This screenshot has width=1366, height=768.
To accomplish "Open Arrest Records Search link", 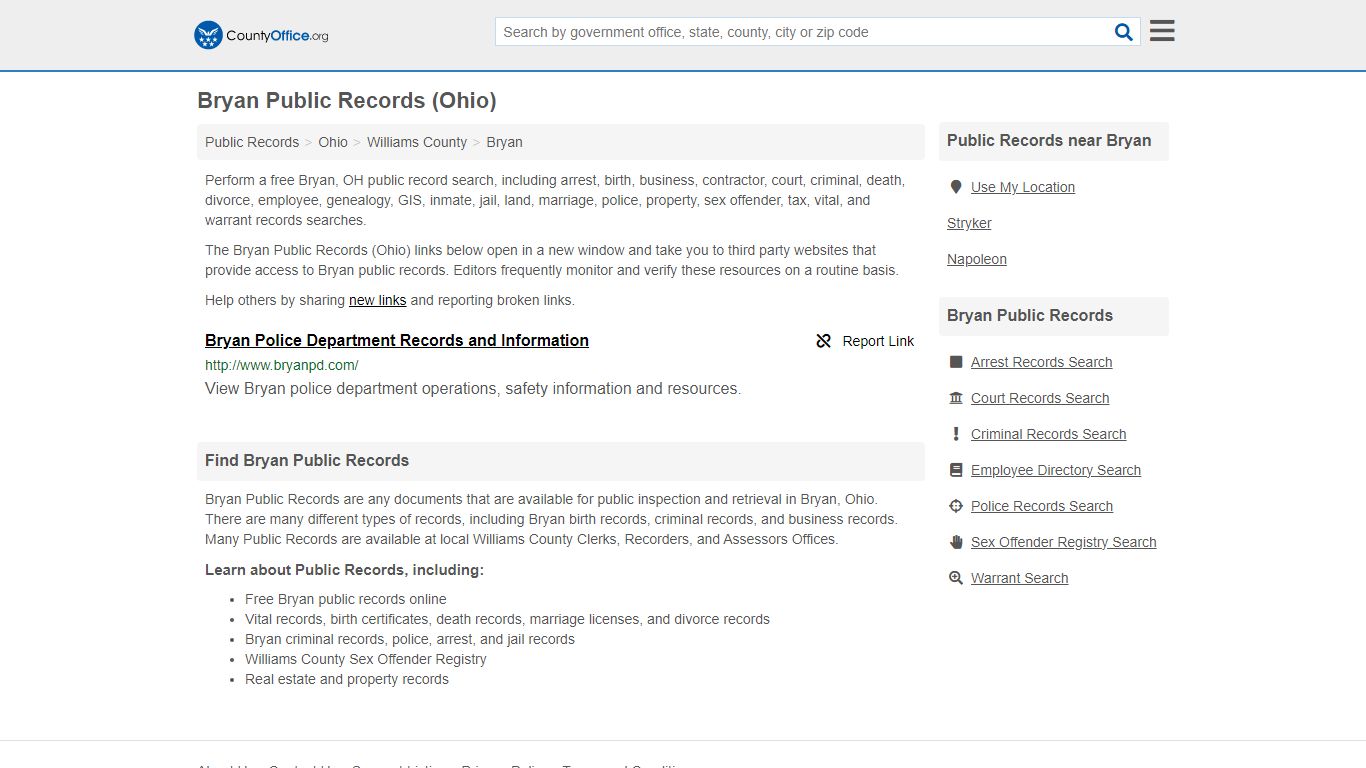I will click(1041, 362).
